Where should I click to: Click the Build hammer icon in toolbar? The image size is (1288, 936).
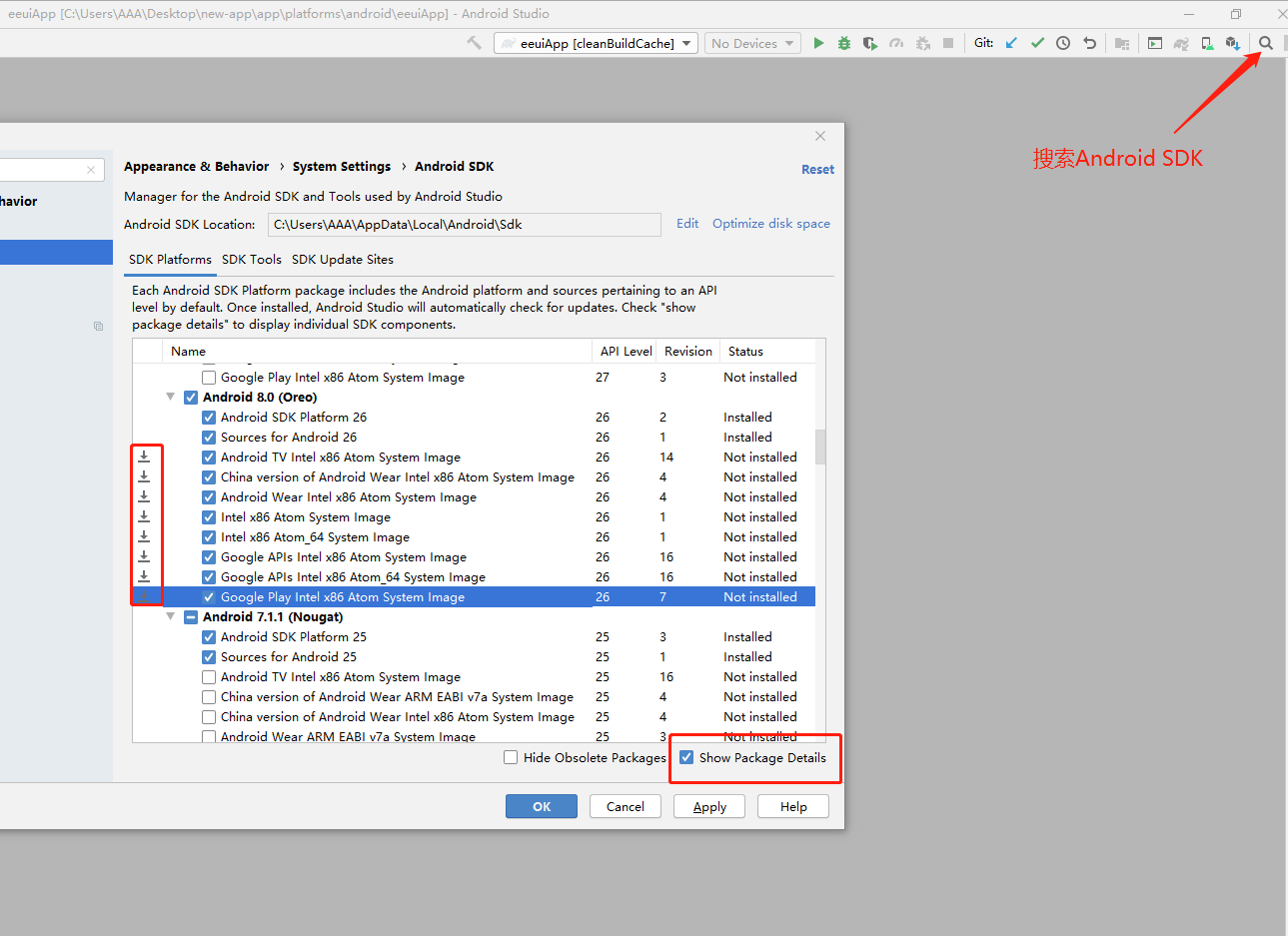pos(475,43)
